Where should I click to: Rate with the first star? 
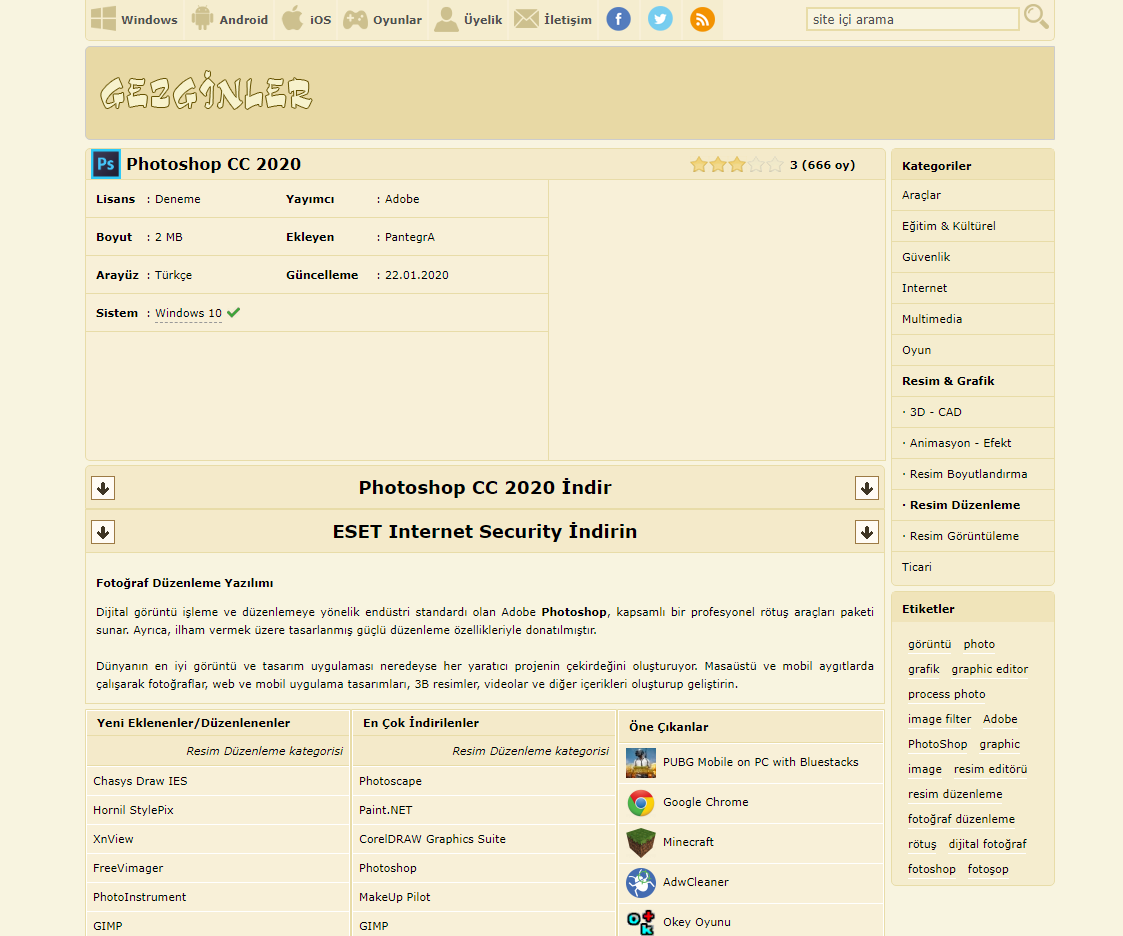(699, 165)
